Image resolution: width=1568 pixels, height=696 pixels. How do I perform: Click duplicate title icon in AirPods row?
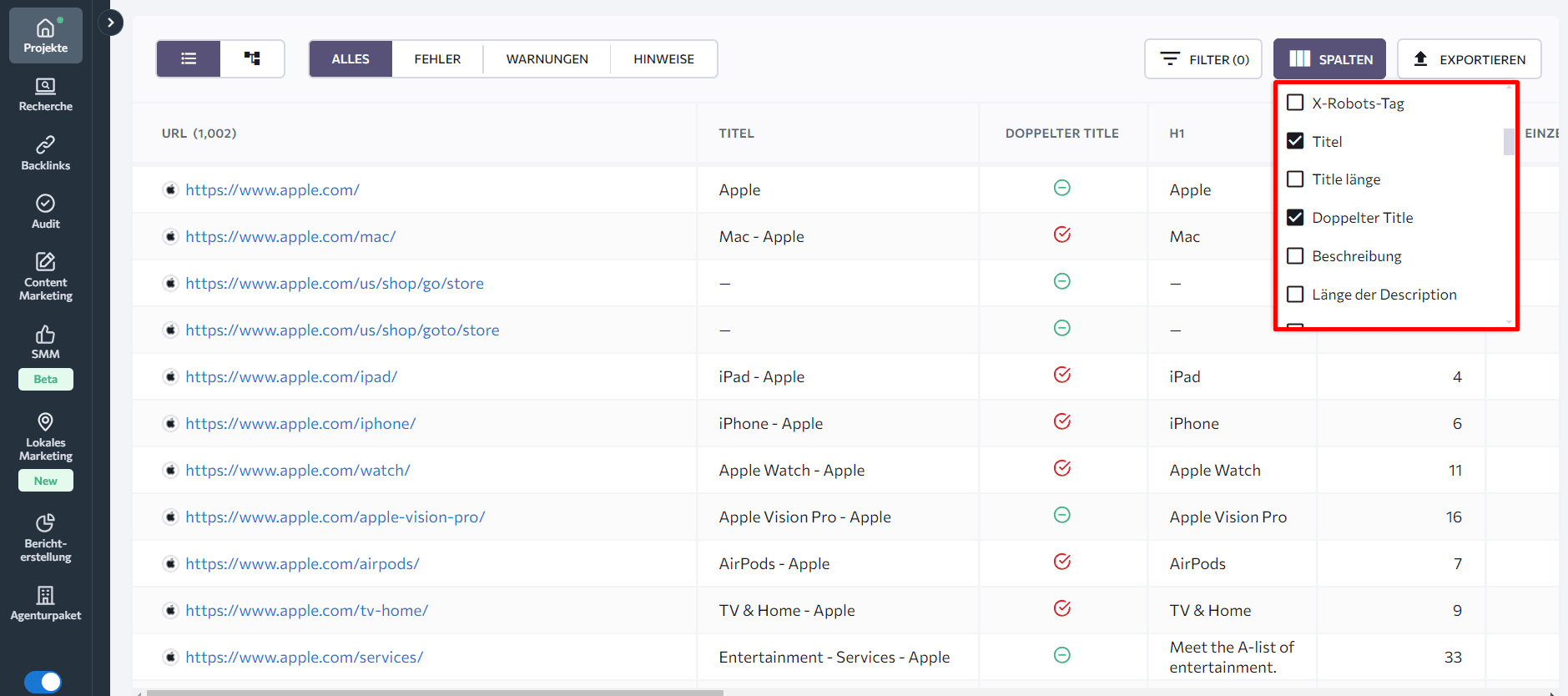pyautogui.click(x=1061, y=562)
